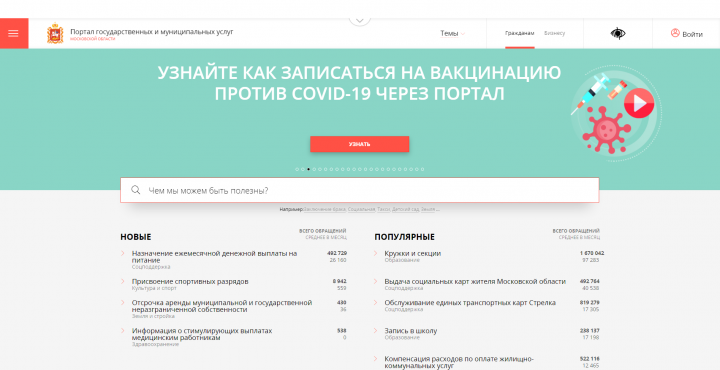
Task: Click arrow beside 'Присвоение спортивных разрядов'
Action: pos(123,281)
